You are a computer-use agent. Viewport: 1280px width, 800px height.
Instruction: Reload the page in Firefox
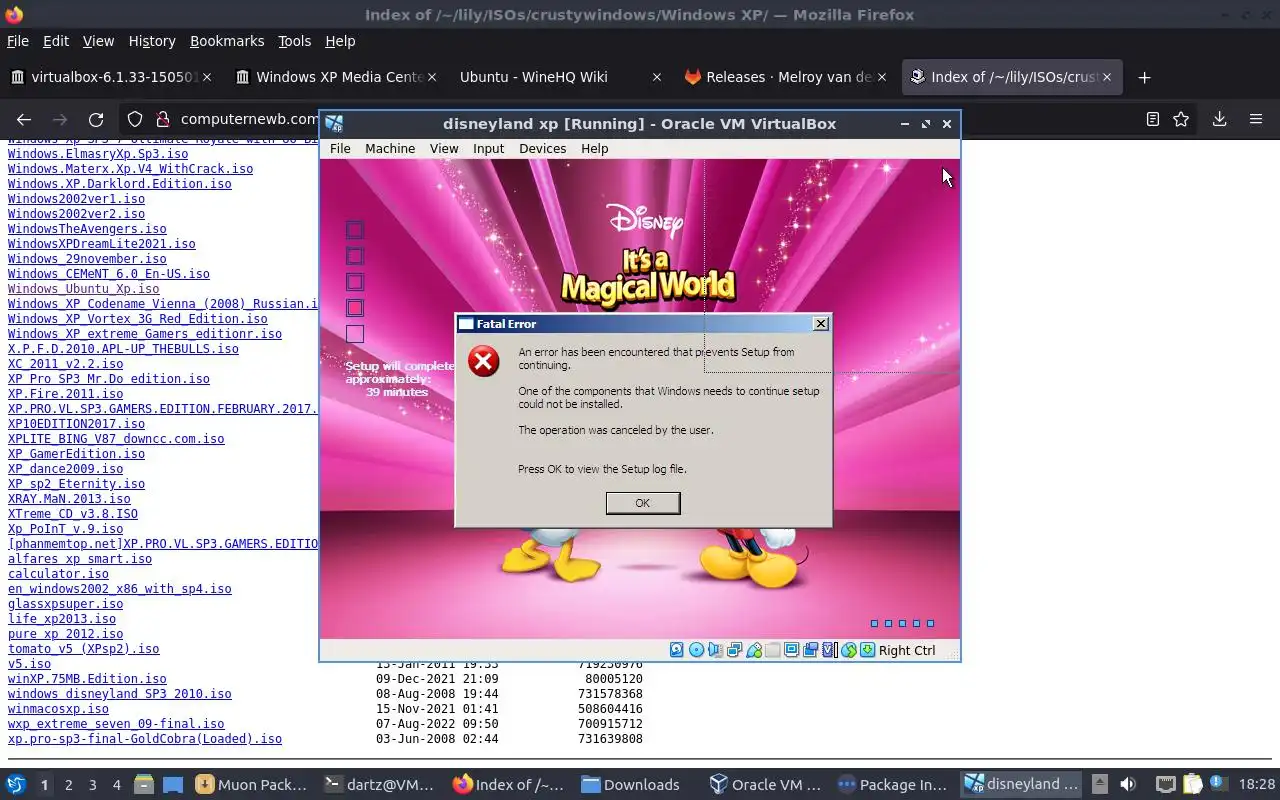(96, 119)
